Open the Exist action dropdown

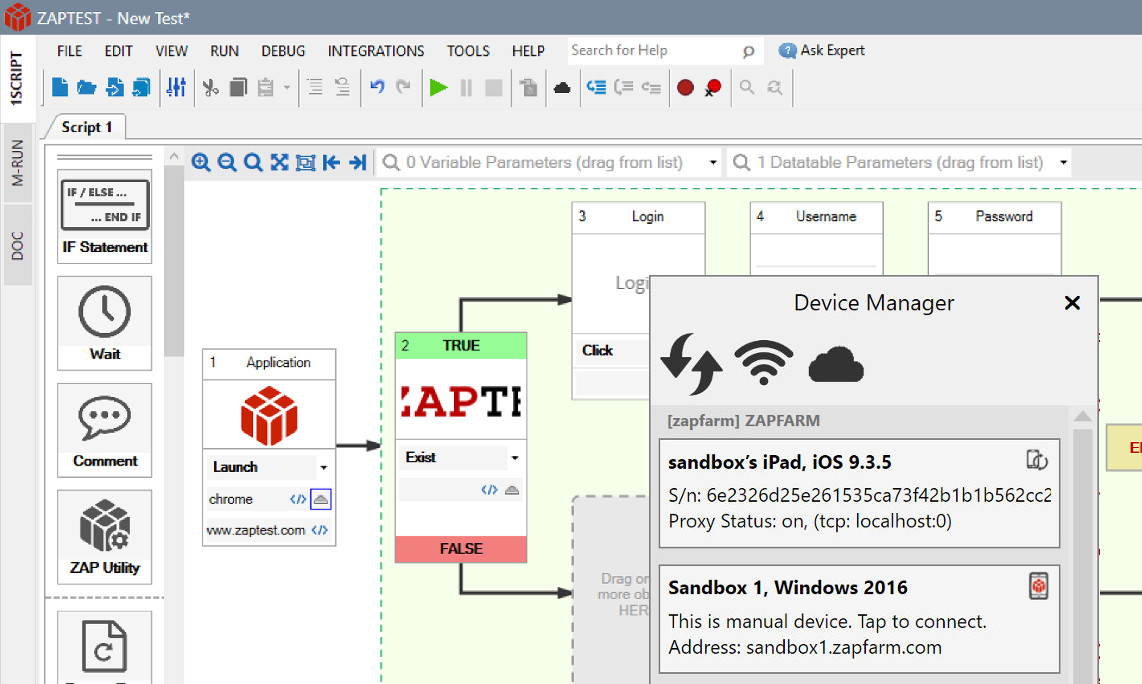pos(514,458)
